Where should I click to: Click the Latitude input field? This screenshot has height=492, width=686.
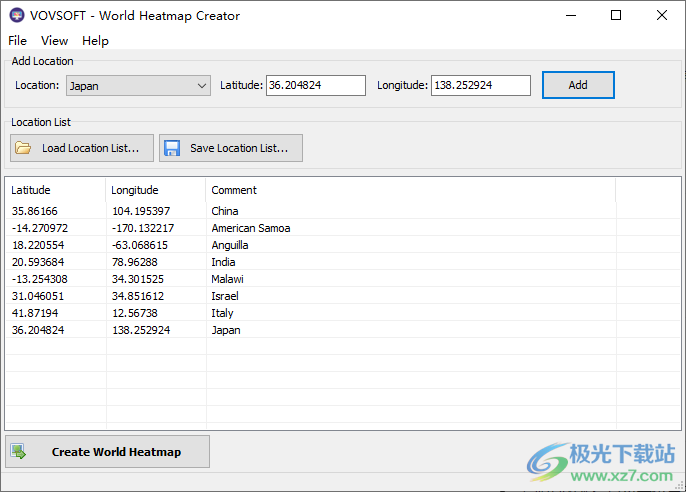click(x=315, y=85)
